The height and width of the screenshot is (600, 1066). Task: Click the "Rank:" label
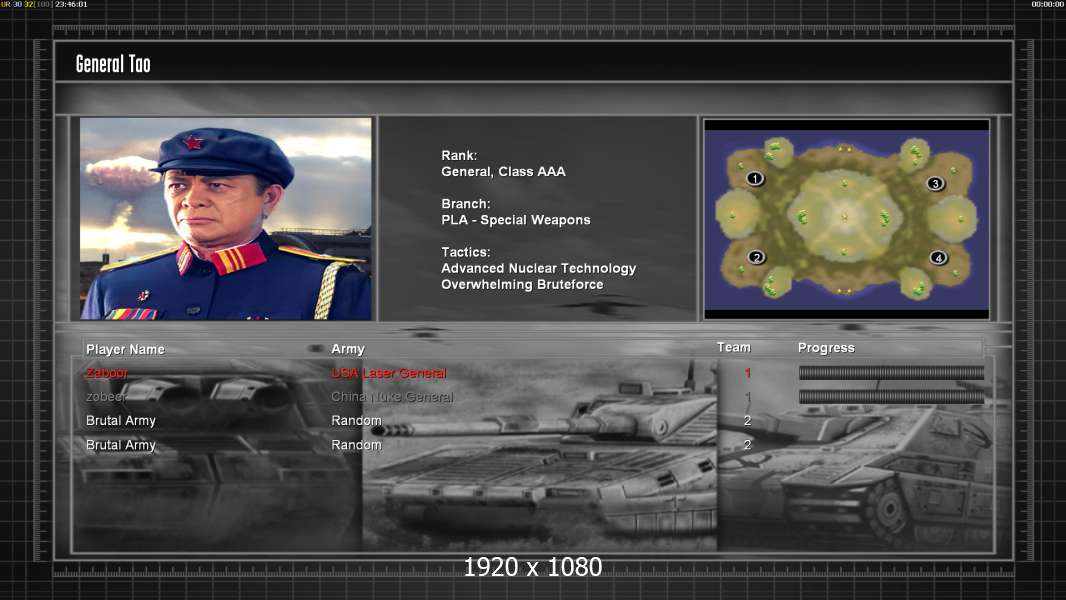[x=459, y=156]
